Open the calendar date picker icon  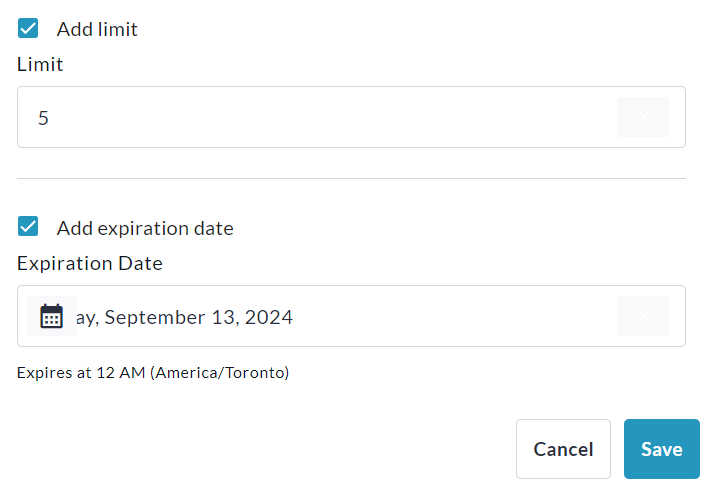51,316
